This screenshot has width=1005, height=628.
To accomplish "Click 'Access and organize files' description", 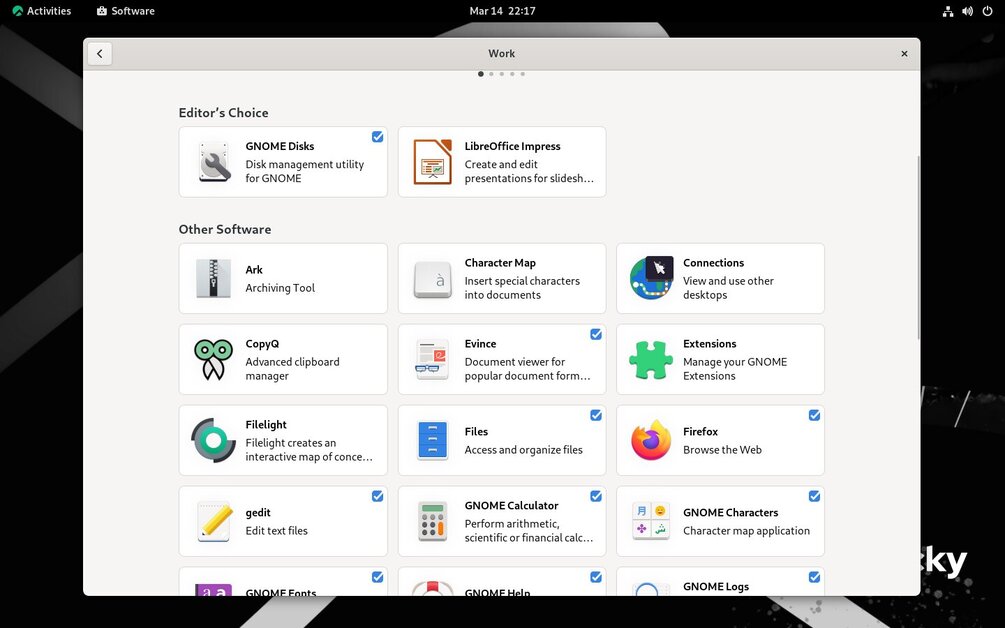I will 524,450.
